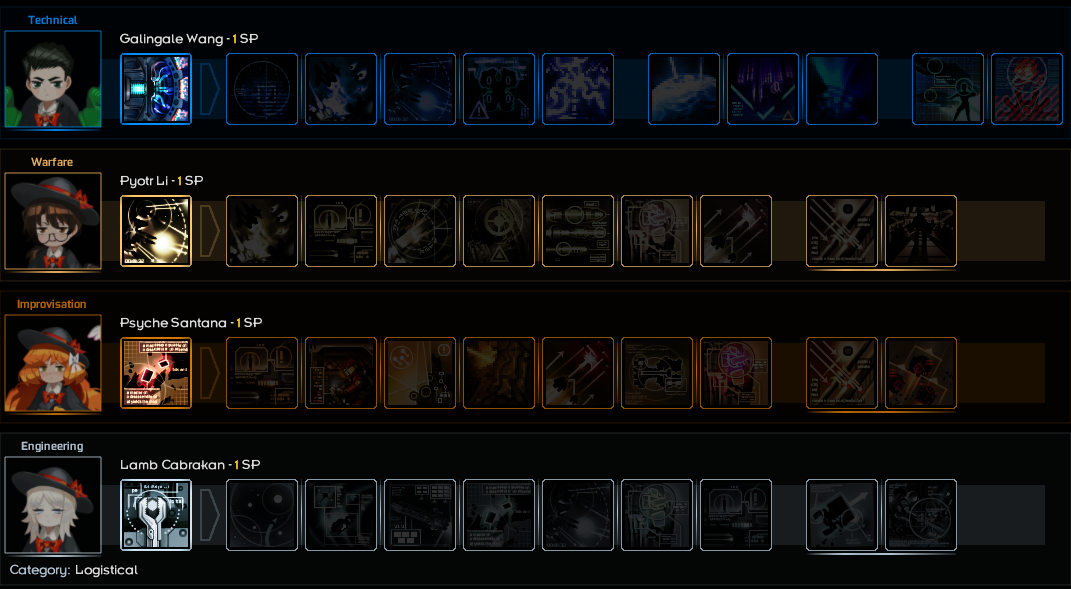1071x589 pixels.
Task: Click the Improvisation category label
Action: (52, 304)
